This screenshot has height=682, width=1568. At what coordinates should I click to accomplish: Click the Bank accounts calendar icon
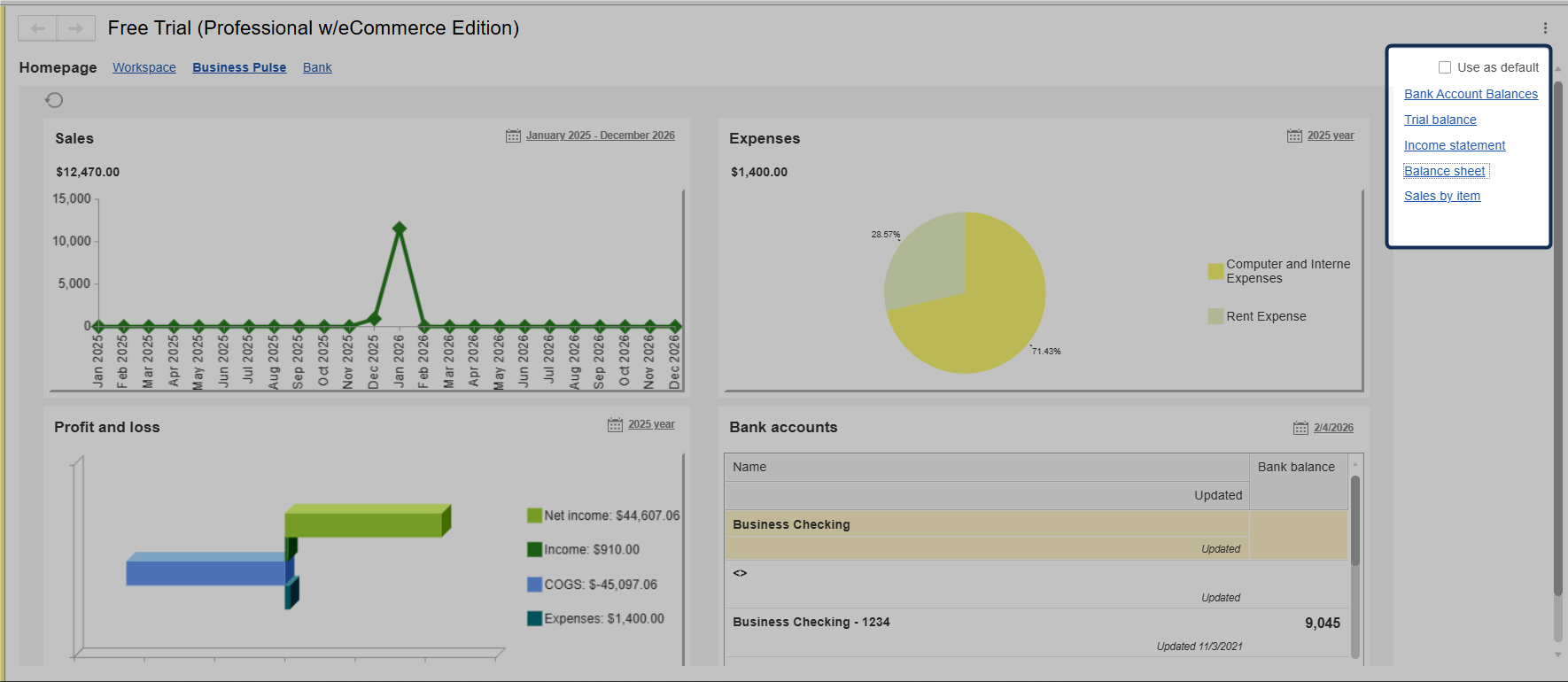pos(1300,428)
